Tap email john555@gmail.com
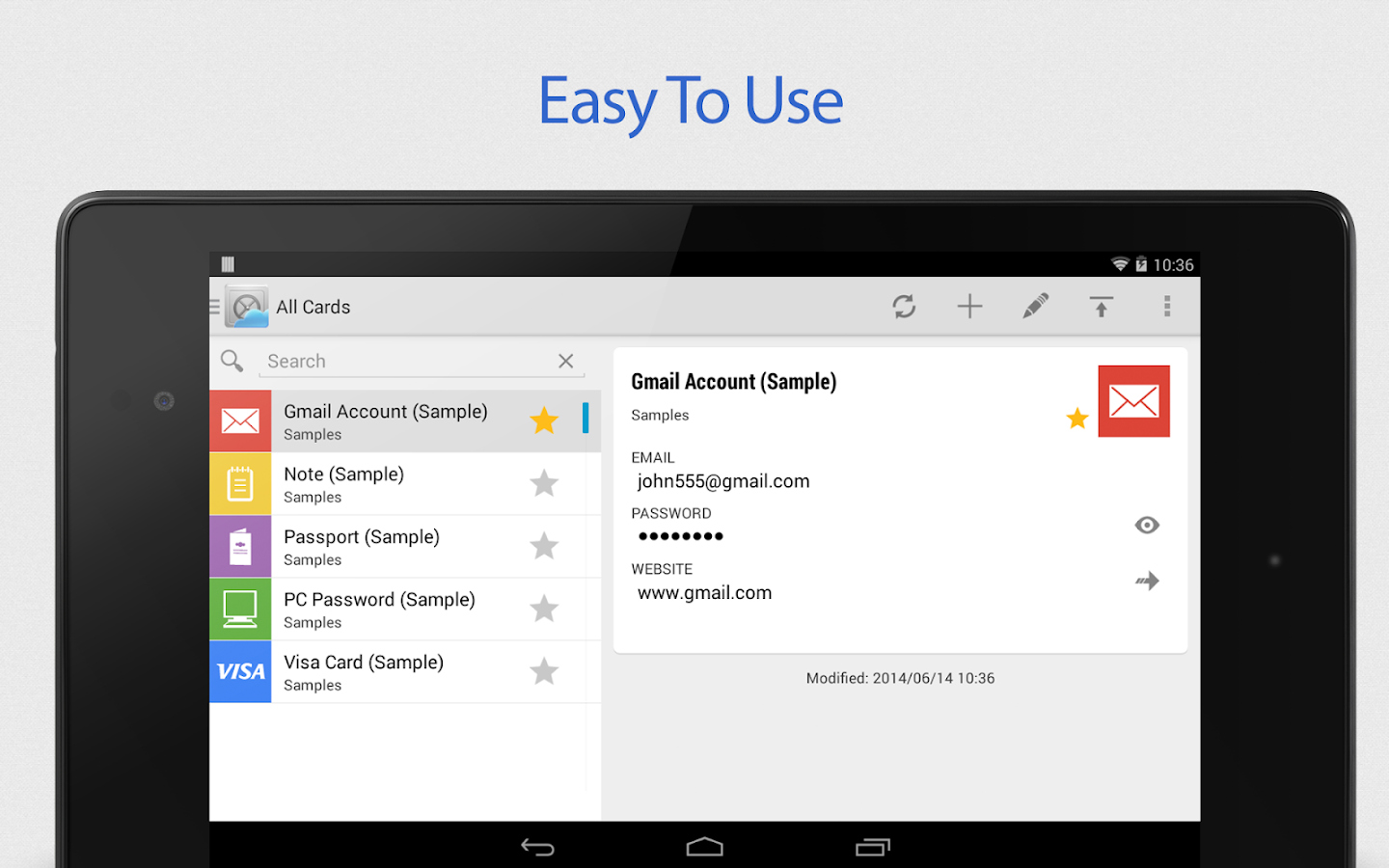 click(723, 481)
